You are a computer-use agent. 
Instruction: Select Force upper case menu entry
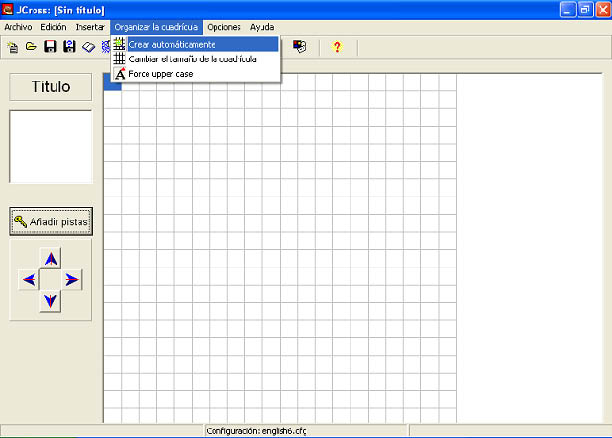196,74
